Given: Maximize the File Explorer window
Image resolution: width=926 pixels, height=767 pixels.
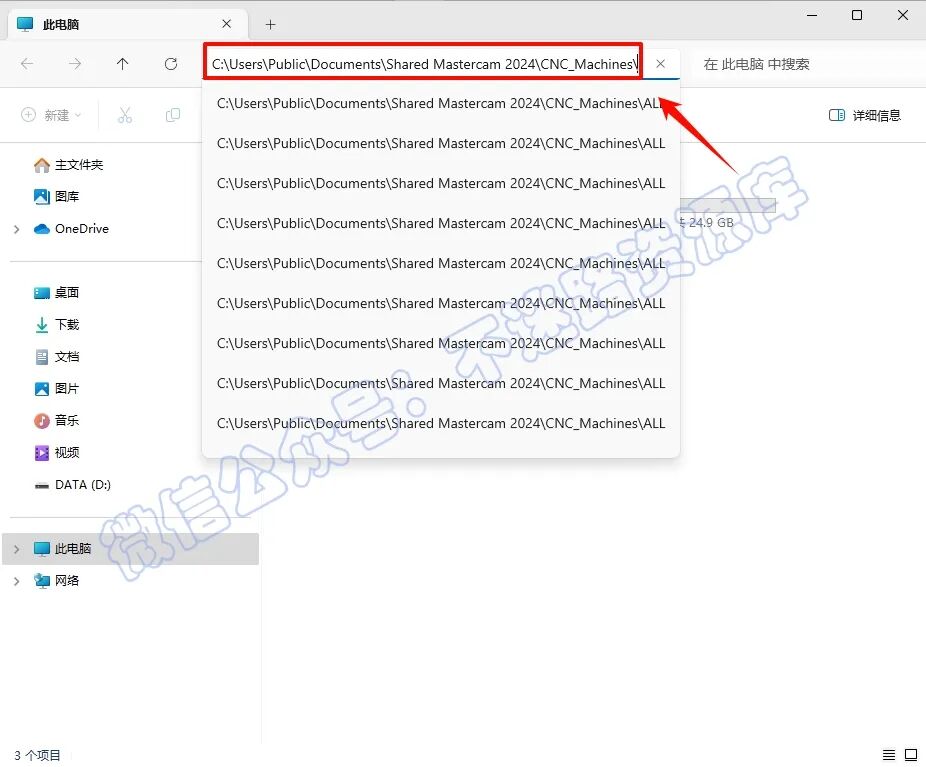Looking at the screenshot, I should tap(857, 15).
